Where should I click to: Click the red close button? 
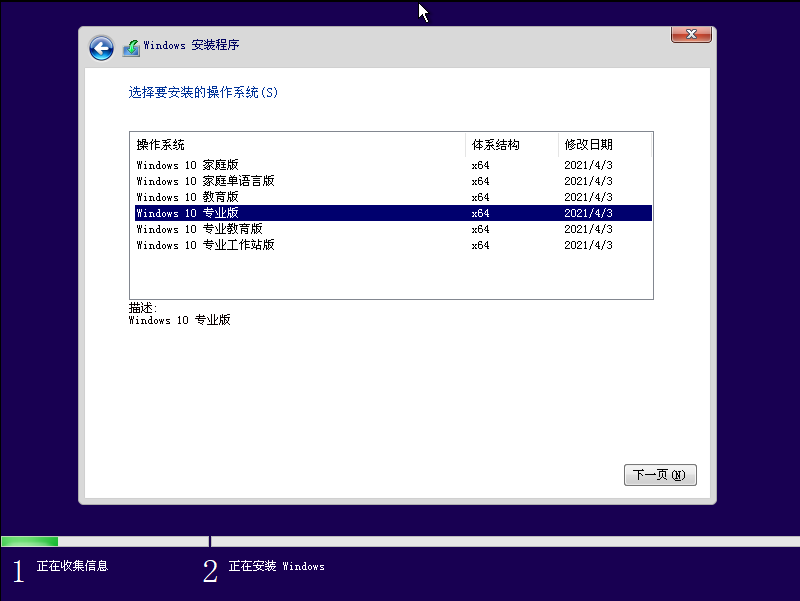click(690, 34)
